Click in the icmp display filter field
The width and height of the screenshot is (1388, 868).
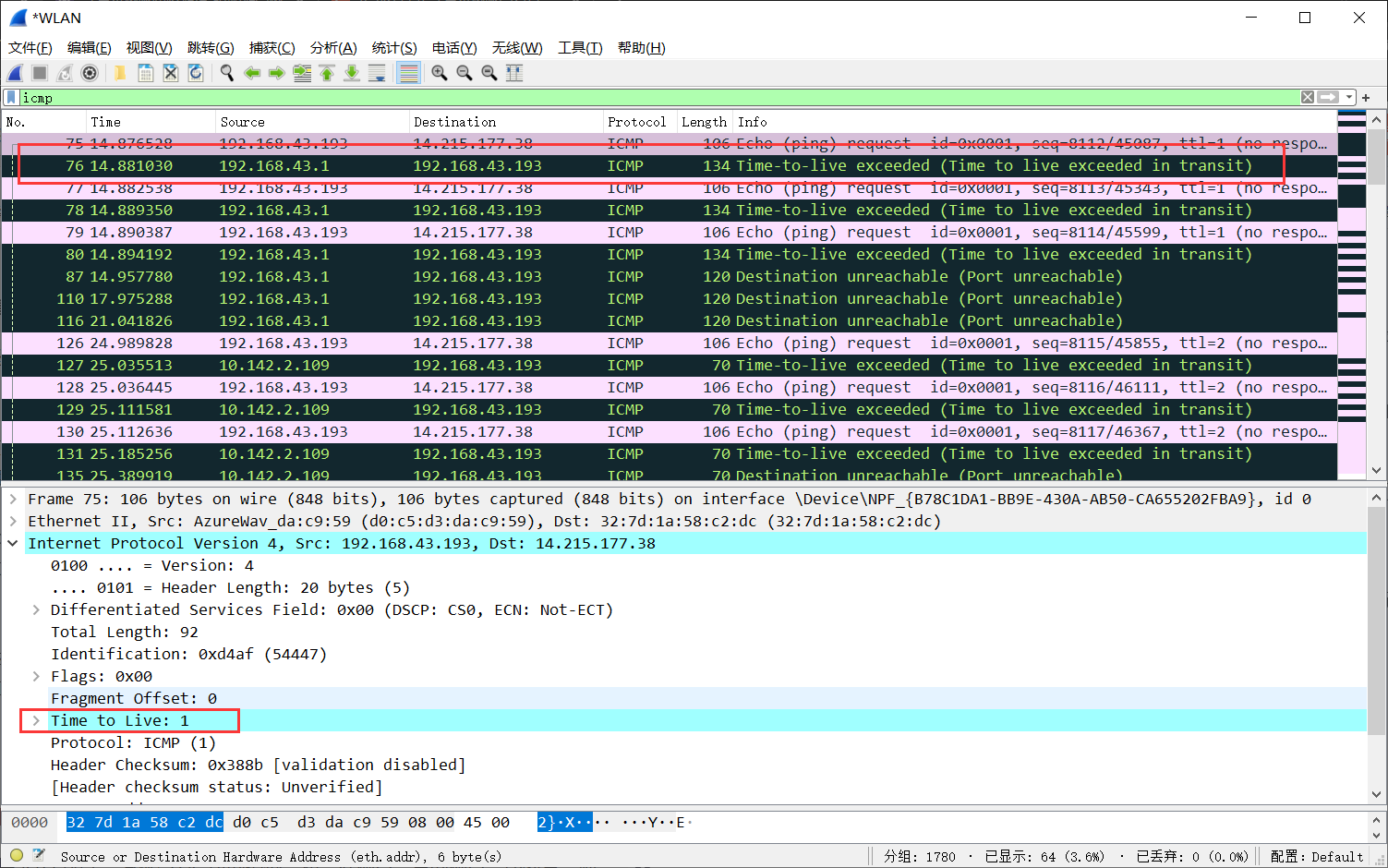[659, 97]
